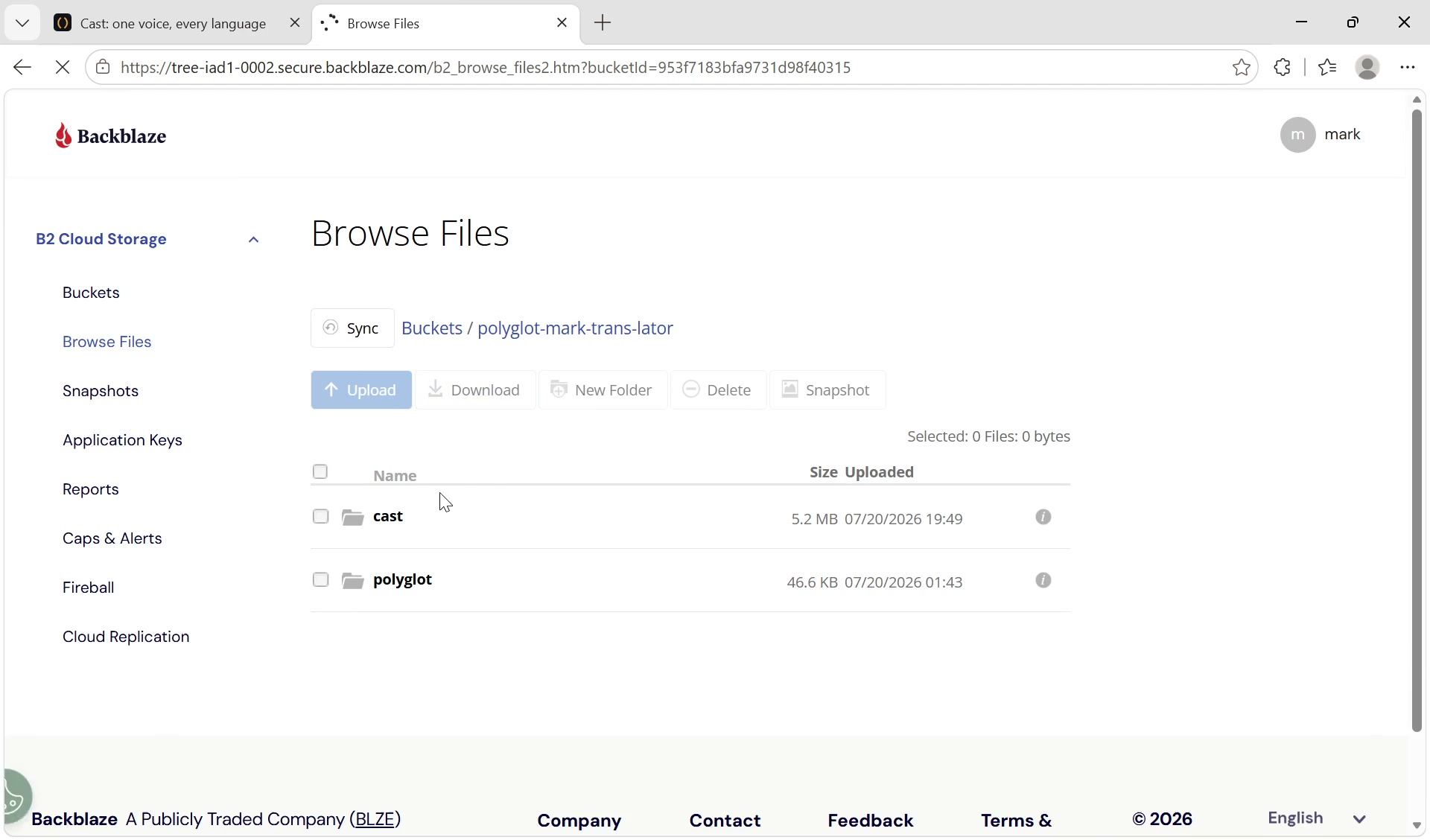Open the cast folder

tap(388, 517)
